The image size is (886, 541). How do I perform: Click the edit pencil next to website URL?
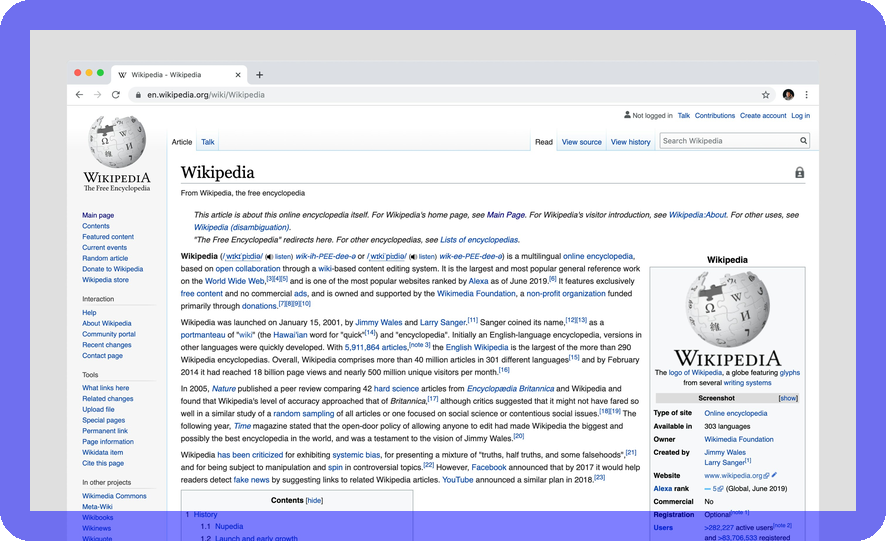(774, 475)
